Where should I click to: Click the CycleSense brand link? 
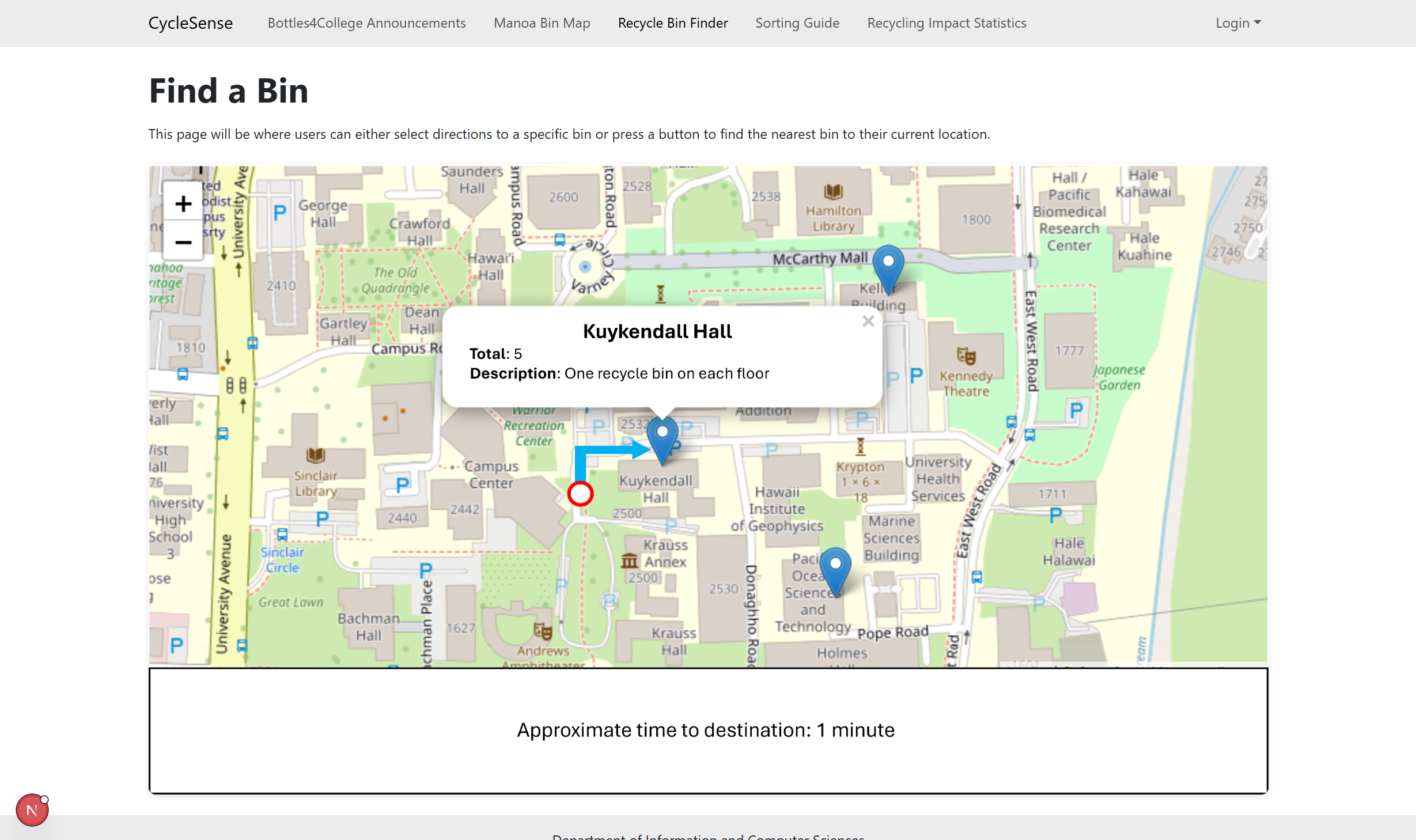[191, 23]
